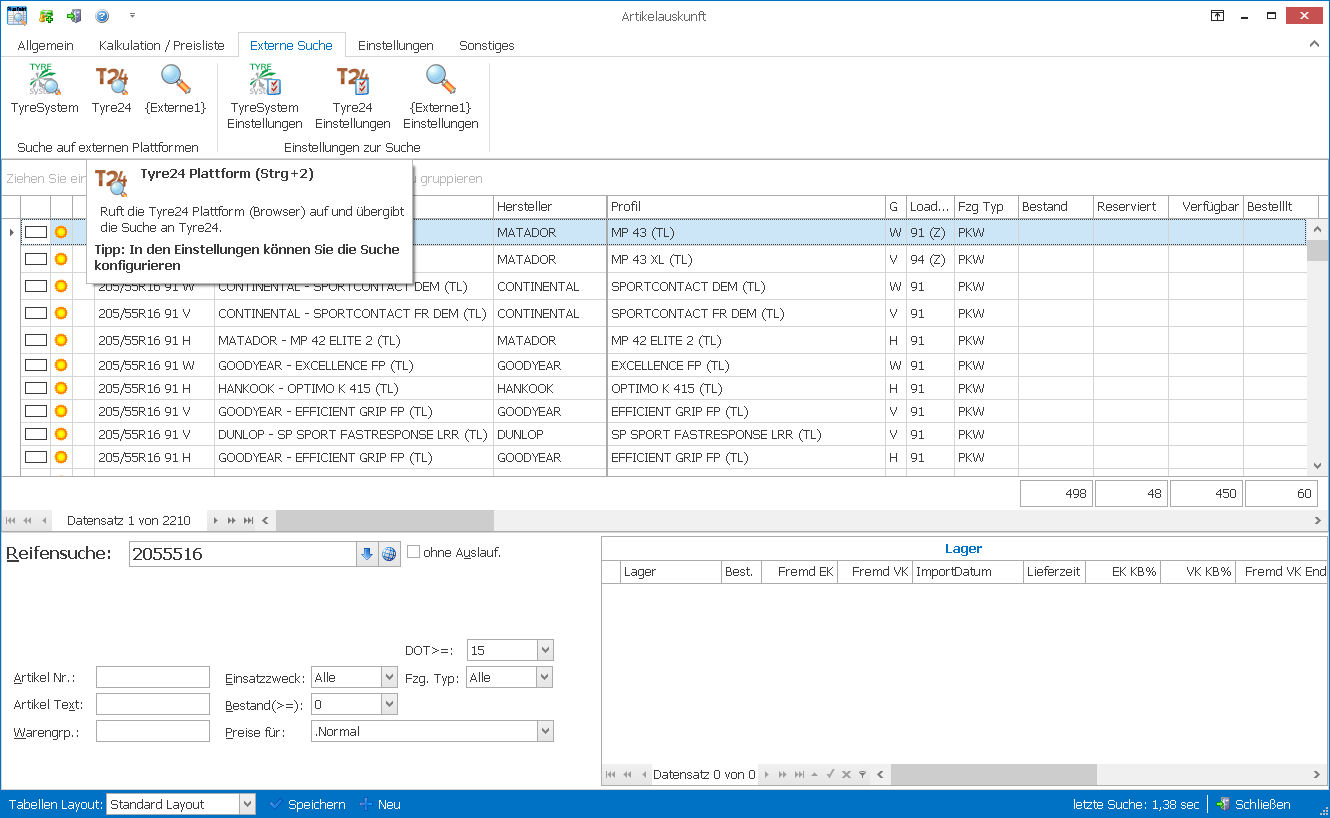Tick checkbox of CONTINENTAL SPORTCONTACT FR DEM row
The width and height of the screenshot is (1330, 818).
36,313
